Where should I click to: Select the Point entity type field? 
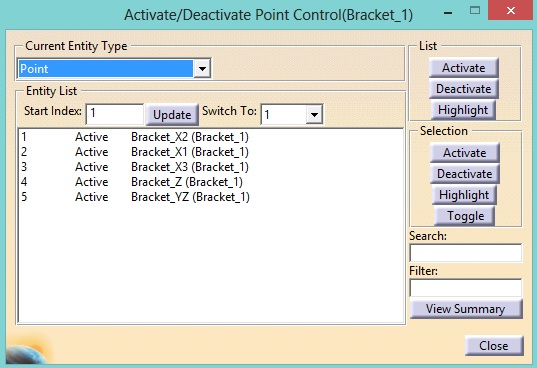(106, 69)
